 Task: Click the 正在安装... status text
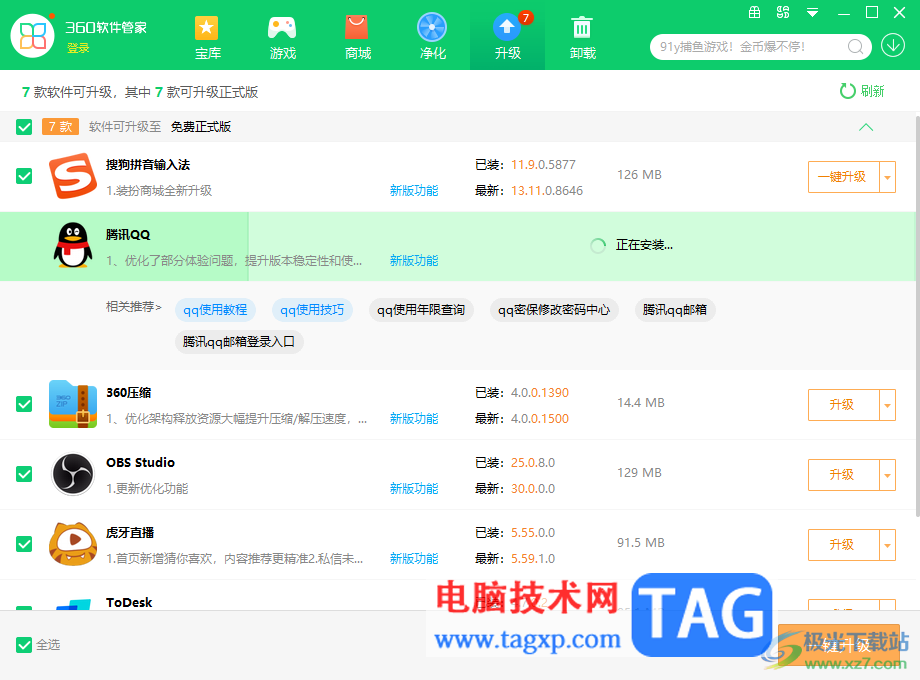tap(644, 245)
